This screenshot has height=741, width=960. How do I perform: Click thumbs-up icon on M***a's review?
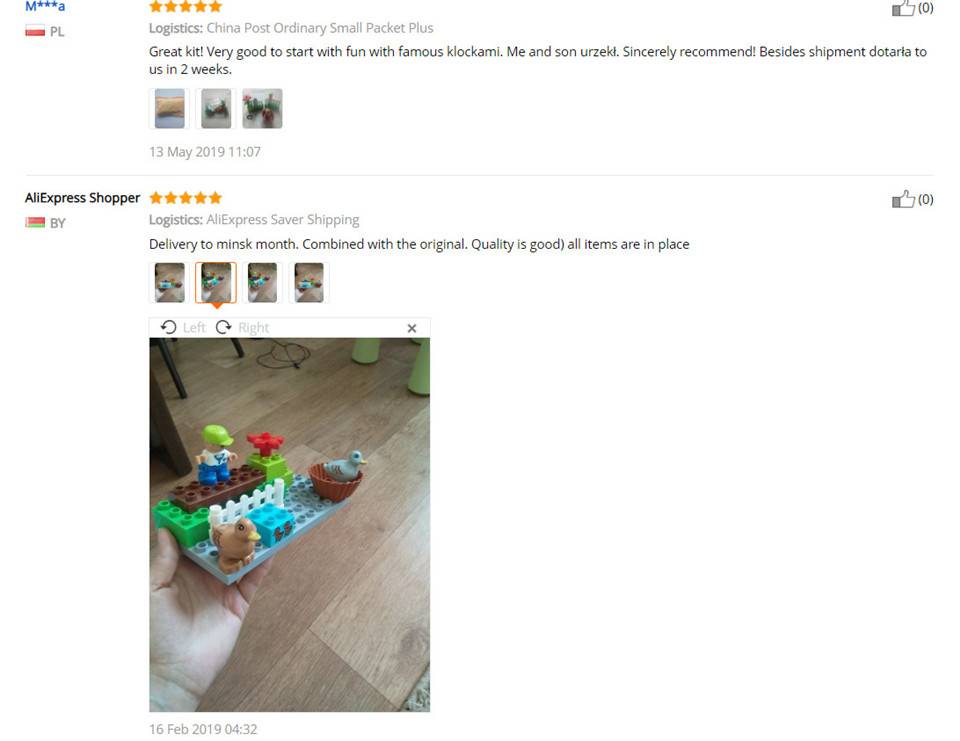coord(903,8)
